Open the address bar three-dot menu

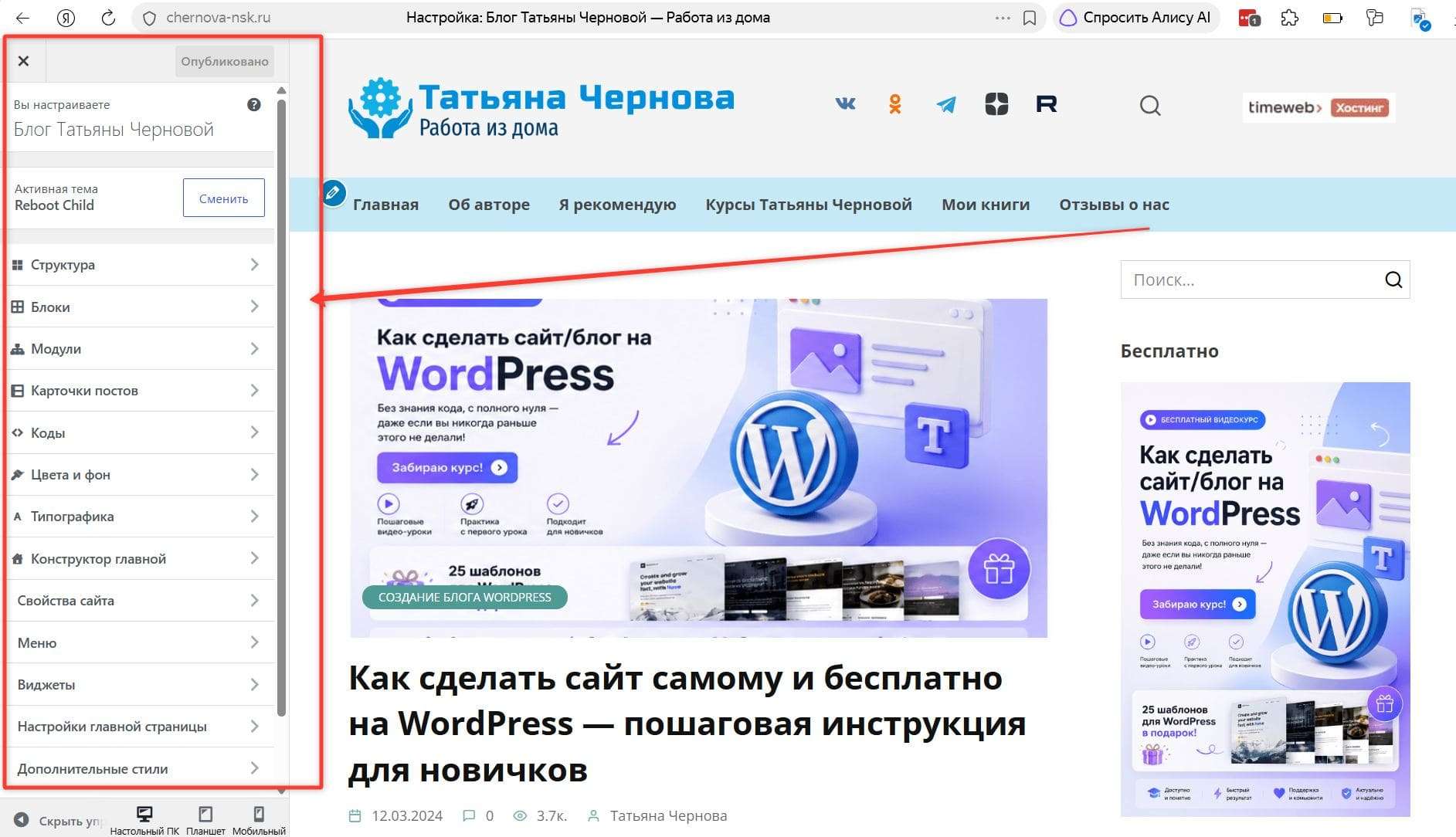(1003, 18)
